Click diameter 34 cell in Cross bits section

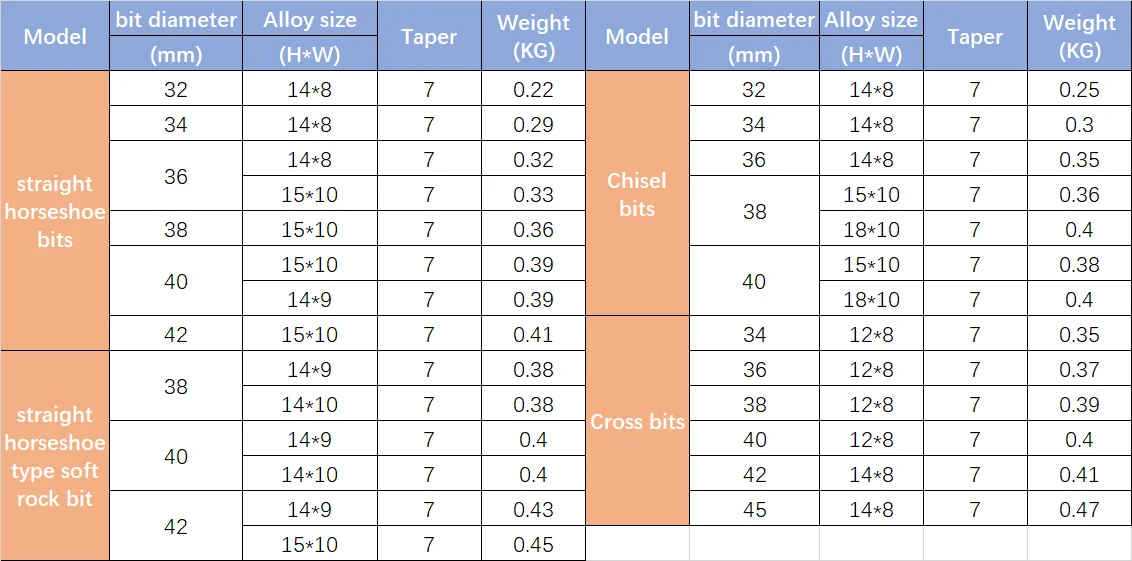coord(754,334)
